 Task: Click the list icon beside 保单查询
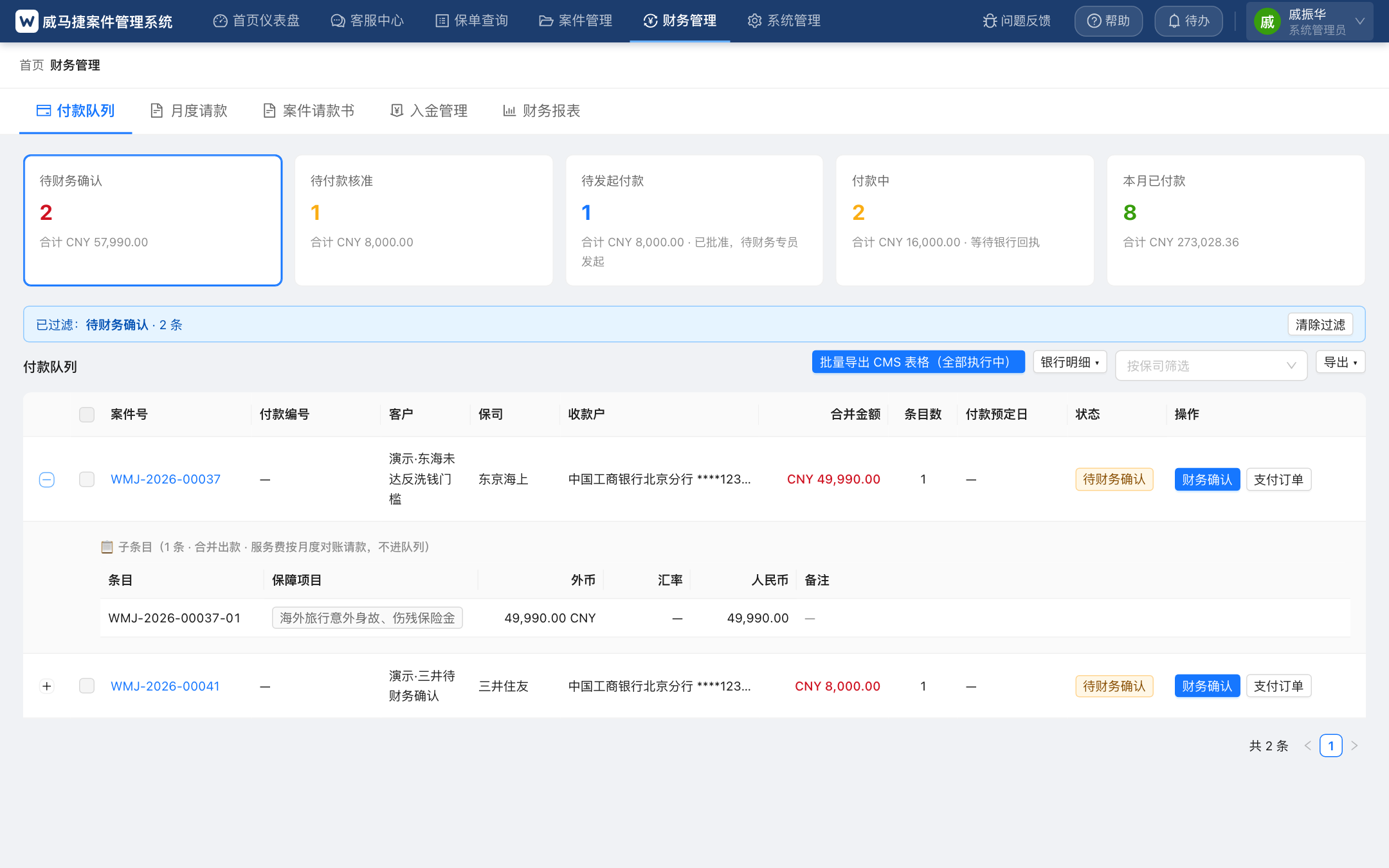pos(442,21)
